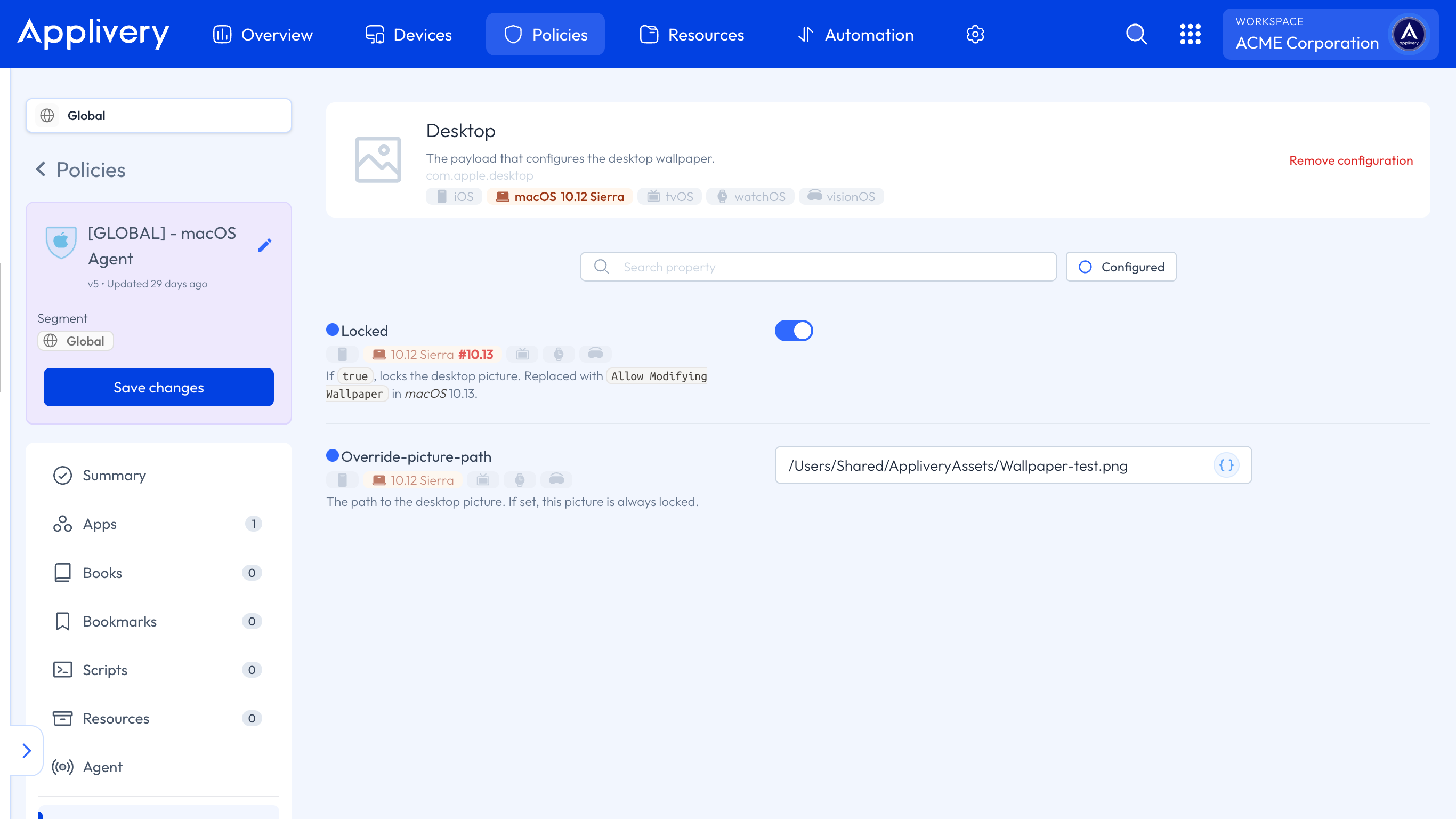Screen dimensions: 1456x819
Task: Open the Bookmarks section icon
Action: click(x=62, y=621)
